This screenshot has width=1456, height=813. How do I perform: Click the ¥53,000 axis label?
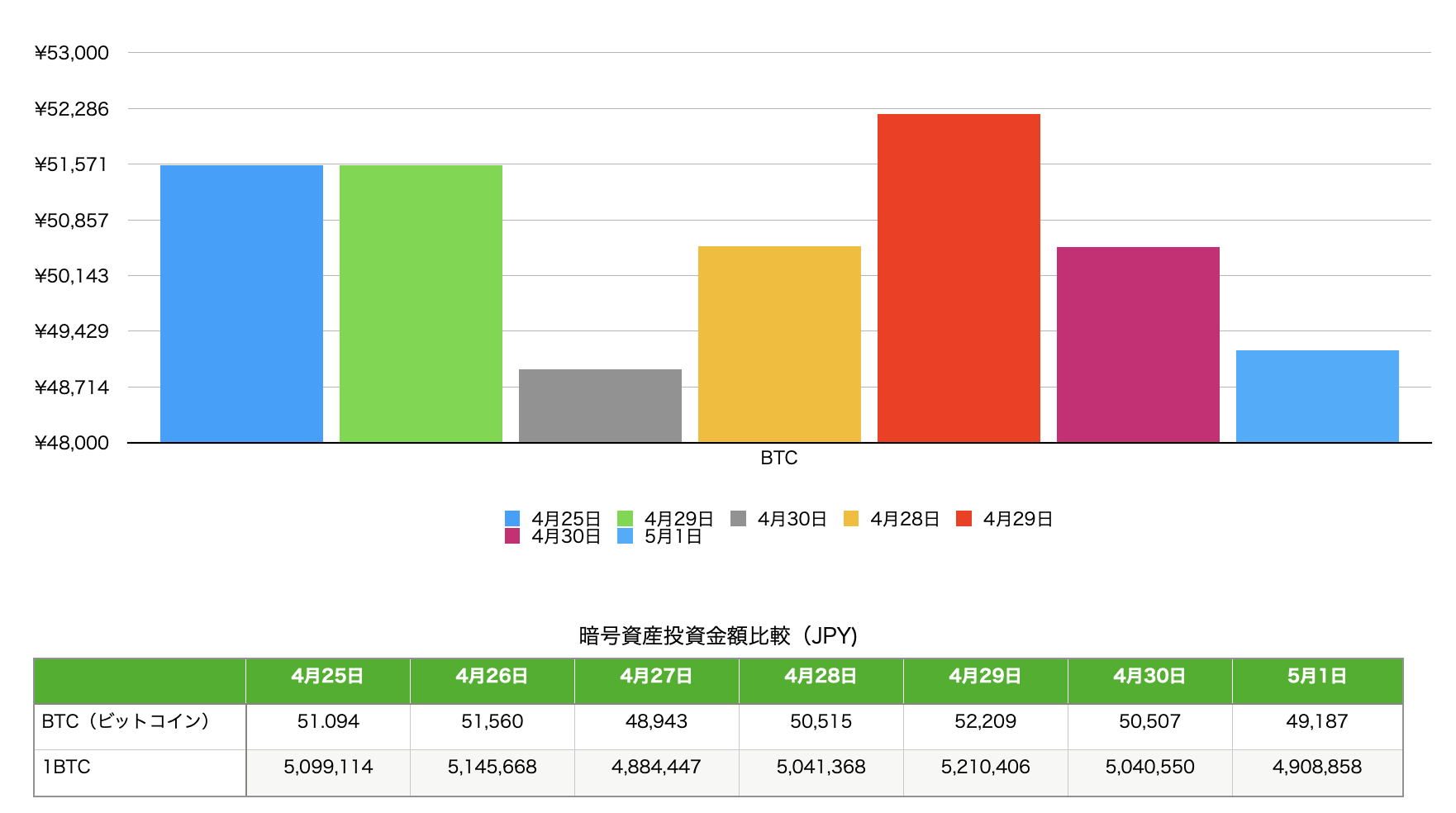pyautogui.click(x=71, y=52)
